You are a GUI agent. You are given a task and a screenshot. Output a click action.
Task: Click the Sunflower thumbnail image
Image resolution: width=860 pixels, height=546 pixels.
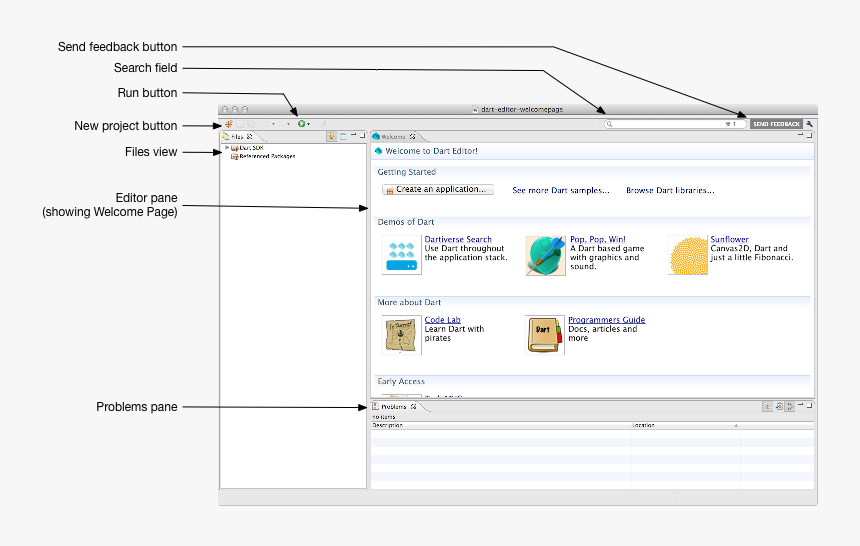tap(688, 255)
